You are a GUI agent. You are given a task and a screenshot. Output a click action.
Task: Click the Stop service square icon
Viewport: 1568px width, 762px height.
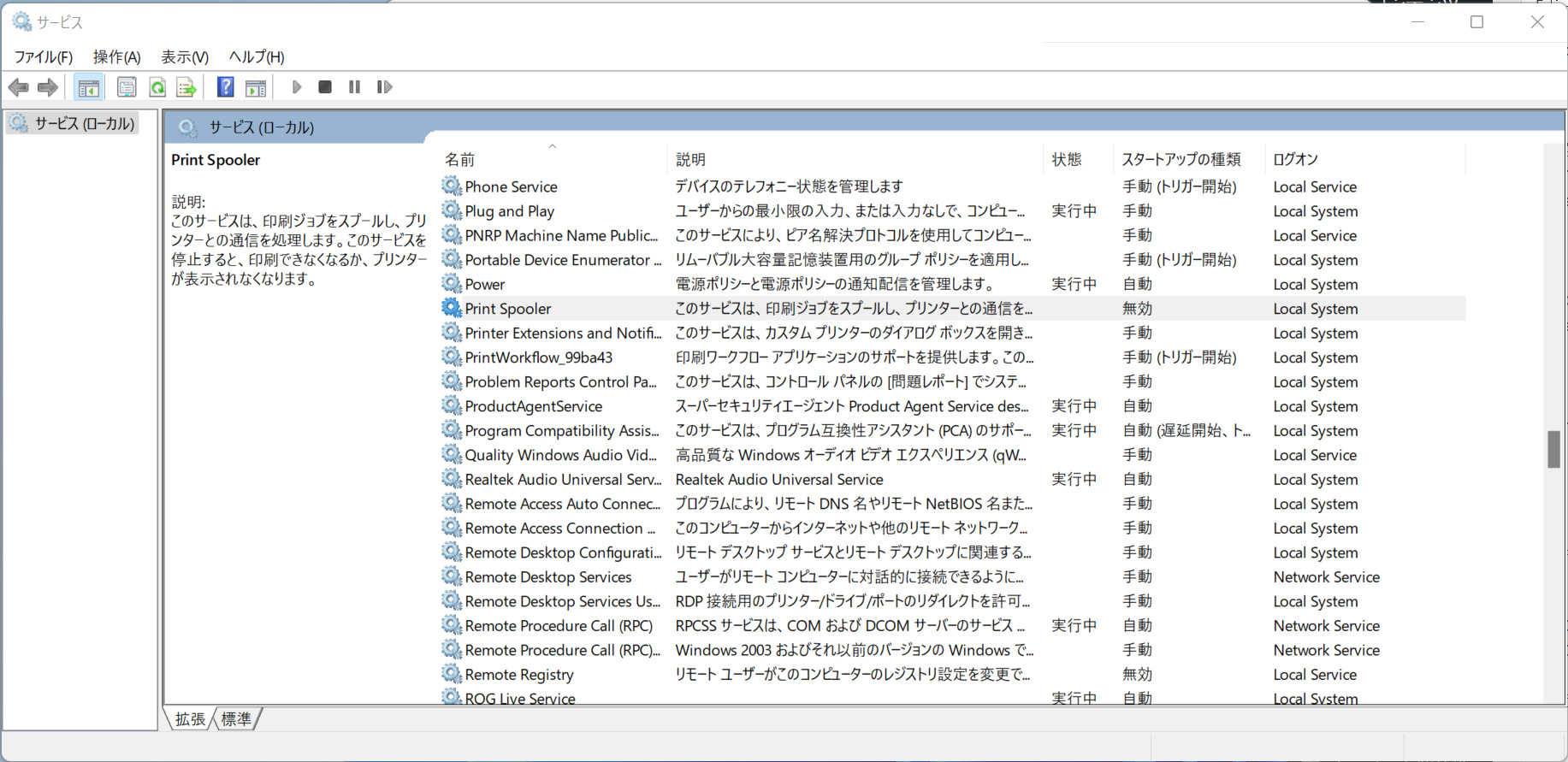[x=325, y=87]
